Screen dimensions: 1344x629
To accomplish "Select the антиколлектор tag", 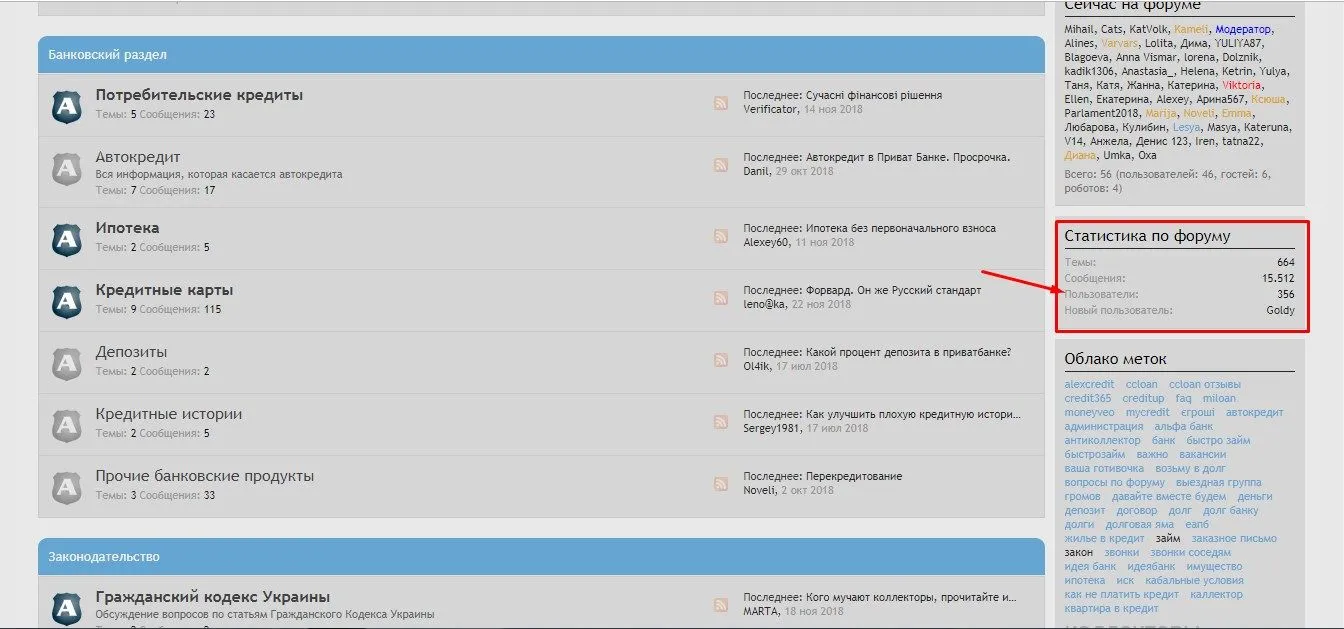I will coord(1102,440).
